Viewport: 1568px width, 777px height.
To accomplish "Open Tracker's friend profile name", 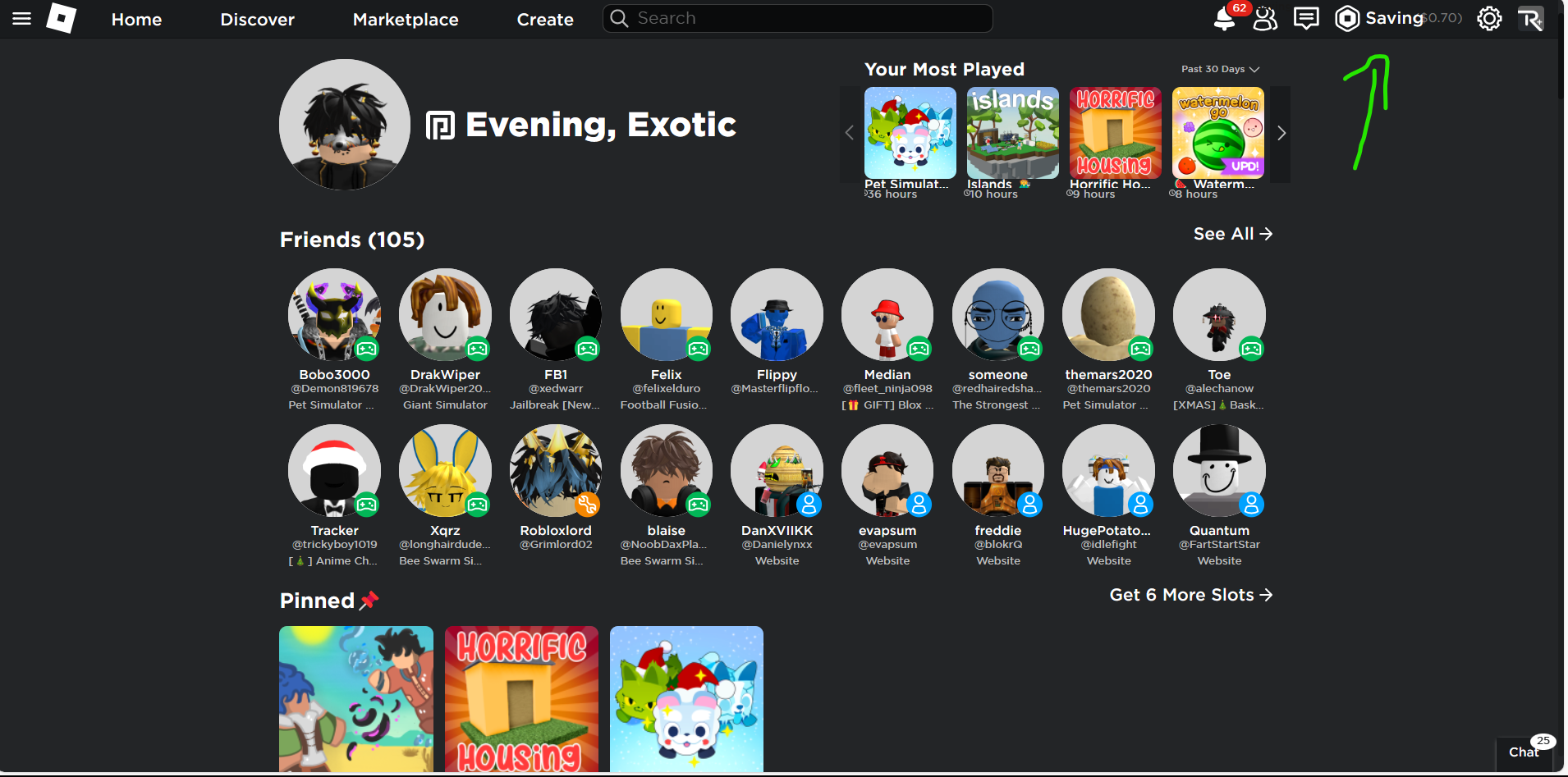I will tap(335, 530).
